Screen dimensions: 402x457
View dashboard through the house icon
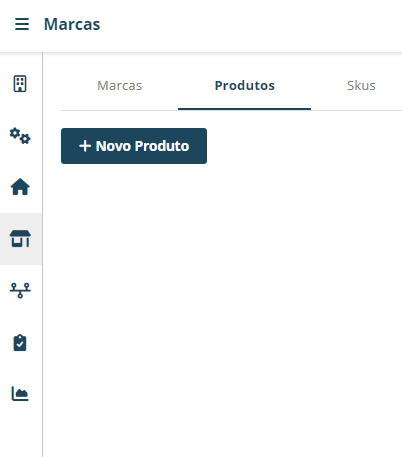tap(20, 187)
